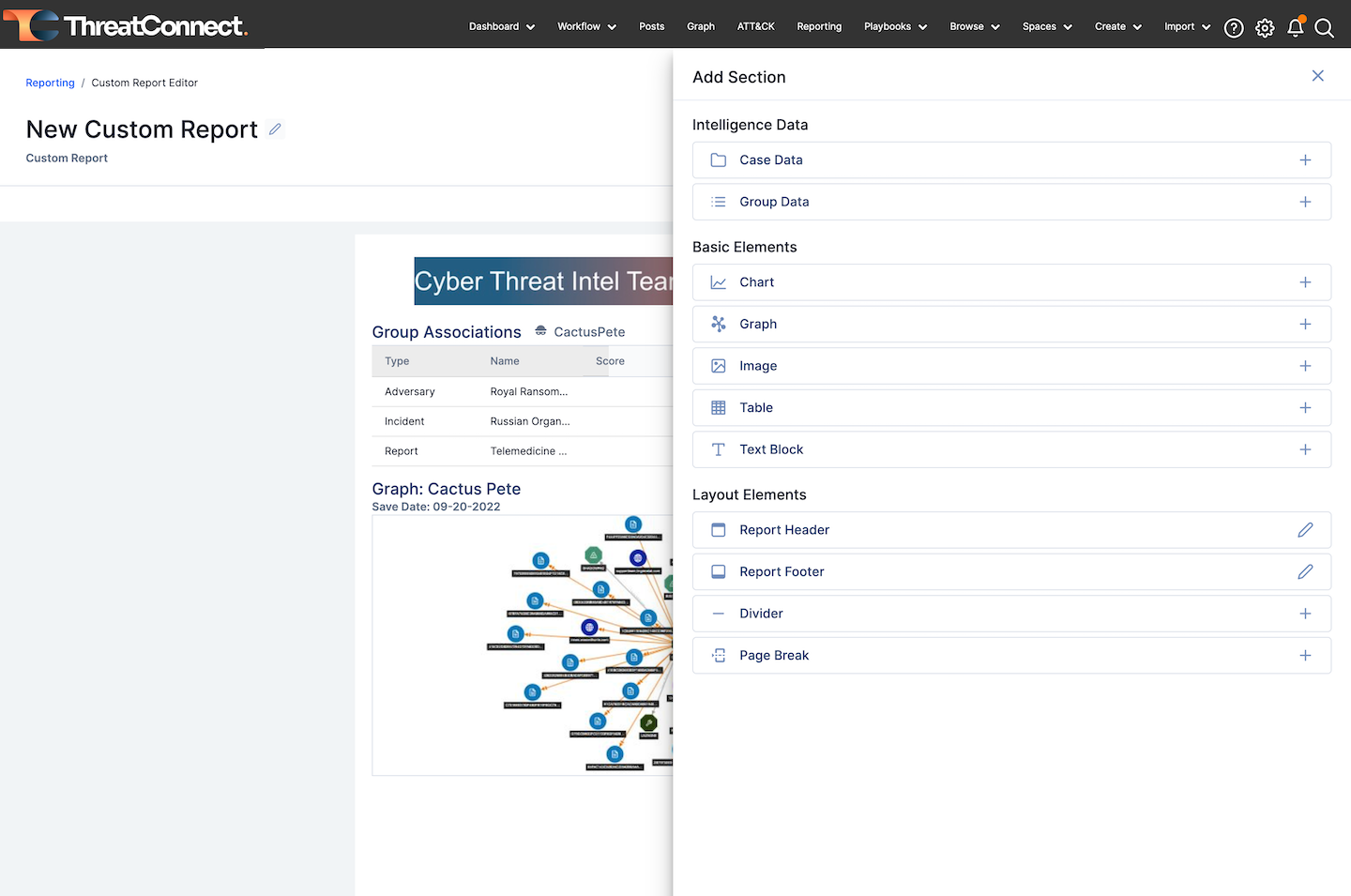Click the Group Associations heading

pyautogui.click(x=447, y=332)
